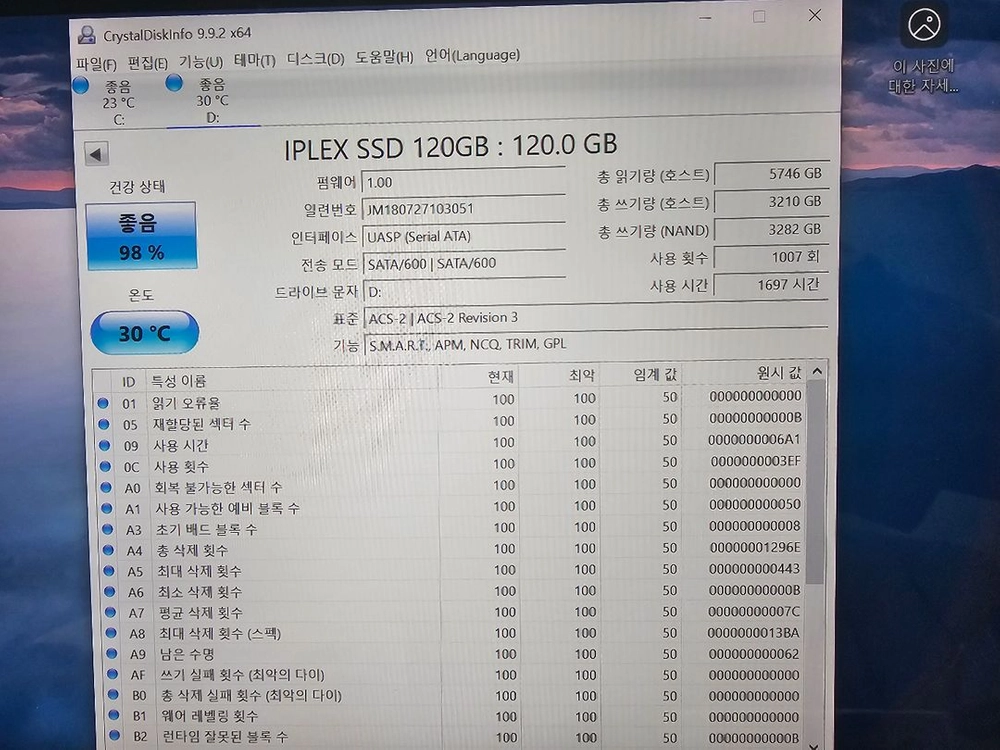The width and height of the screenshot is (1000, 750).
Task: Open the 도움말(H) menu
Action: [x=384, y=57]
